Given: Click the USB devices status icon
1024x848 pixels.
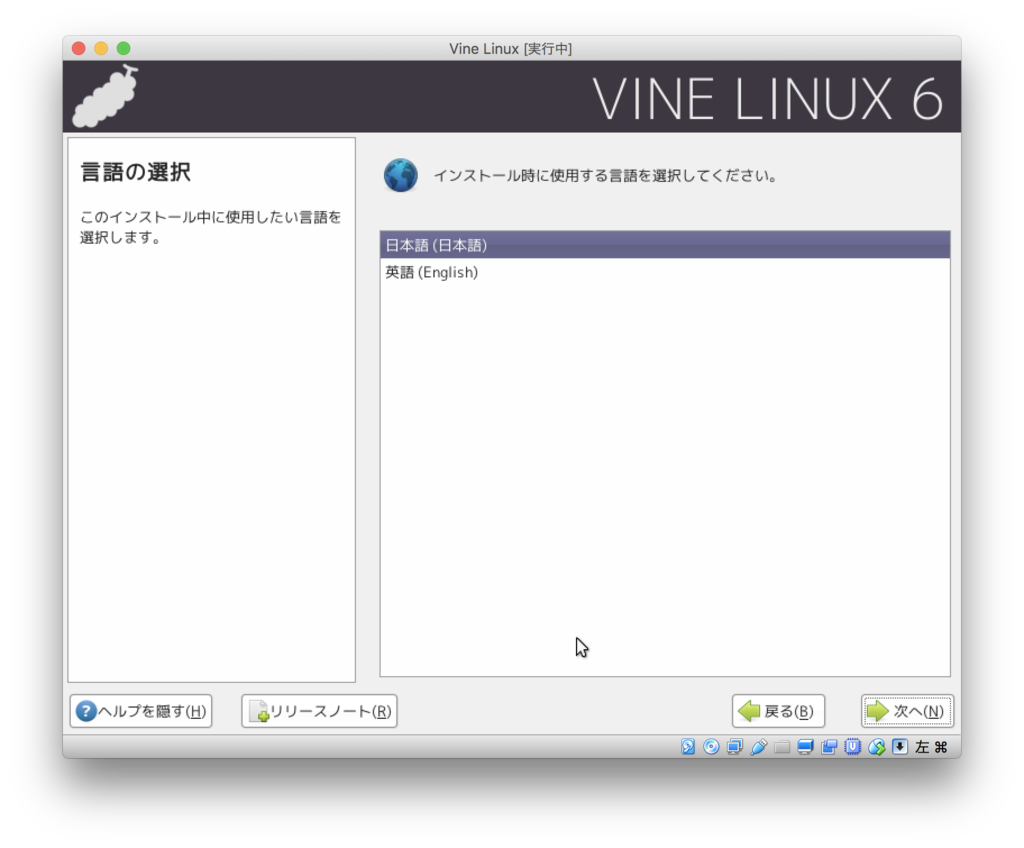Looking at the screenshot, I should [x=758, y=747].
